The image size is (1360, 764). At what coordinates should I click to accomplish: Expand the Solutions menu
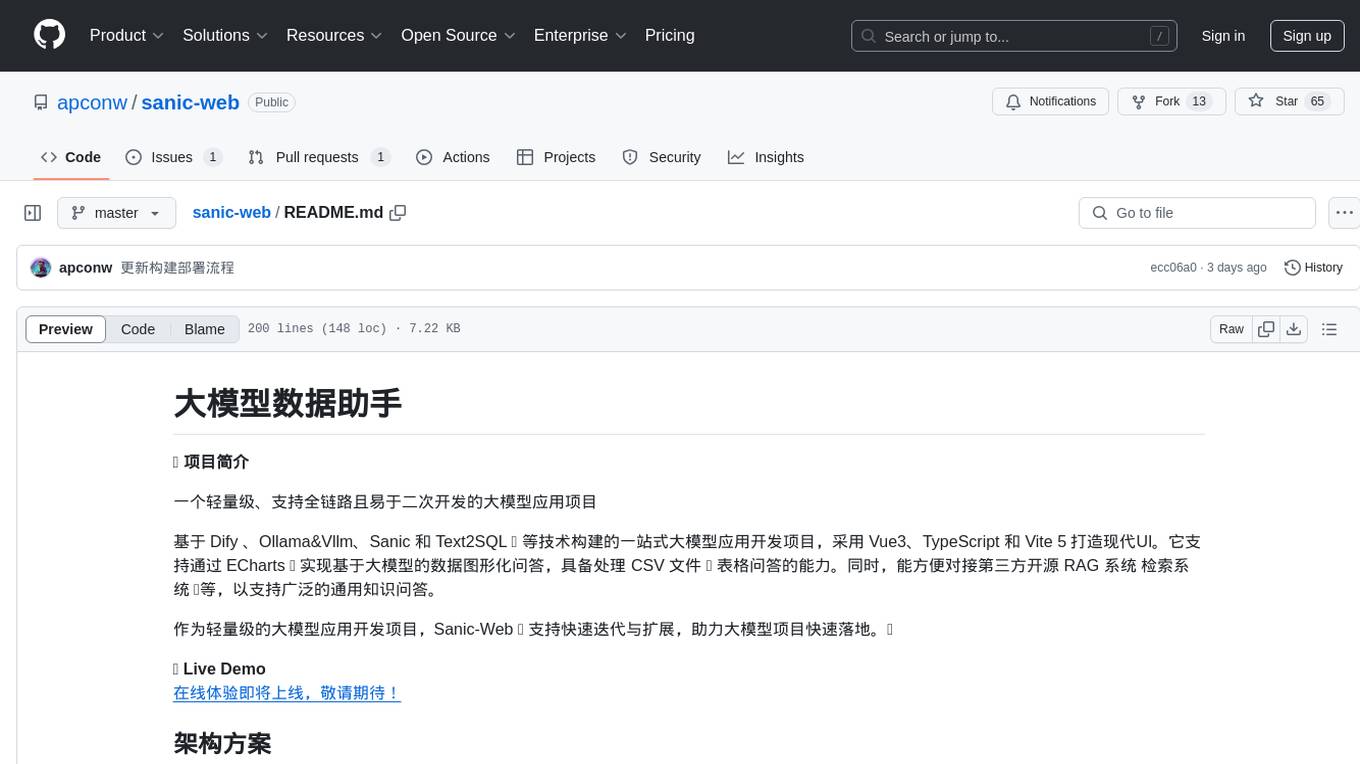(225, 35)
